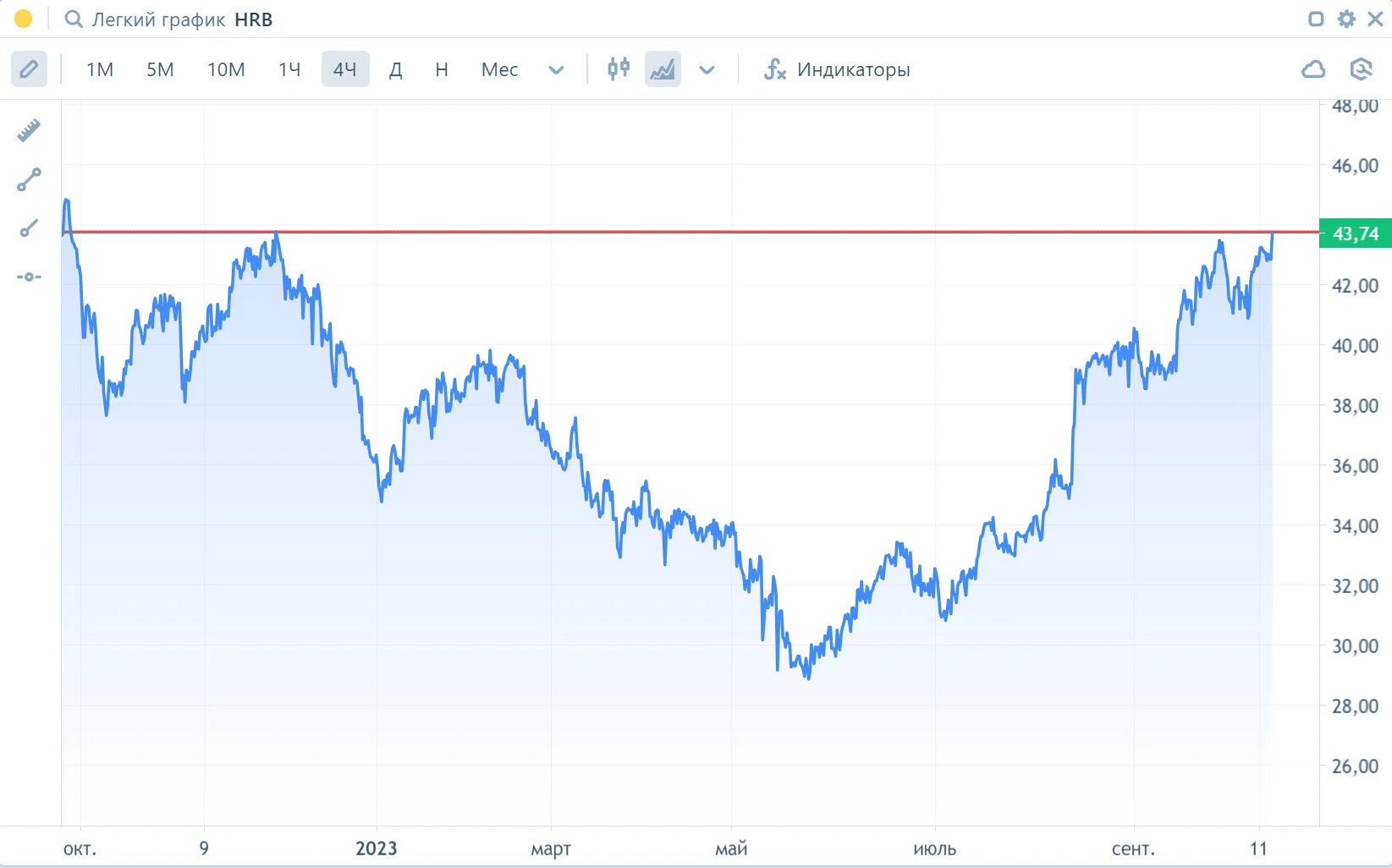1392x868 pixels.
Task: Click the 2023 date axis label
Action: [x=376, y=849]
